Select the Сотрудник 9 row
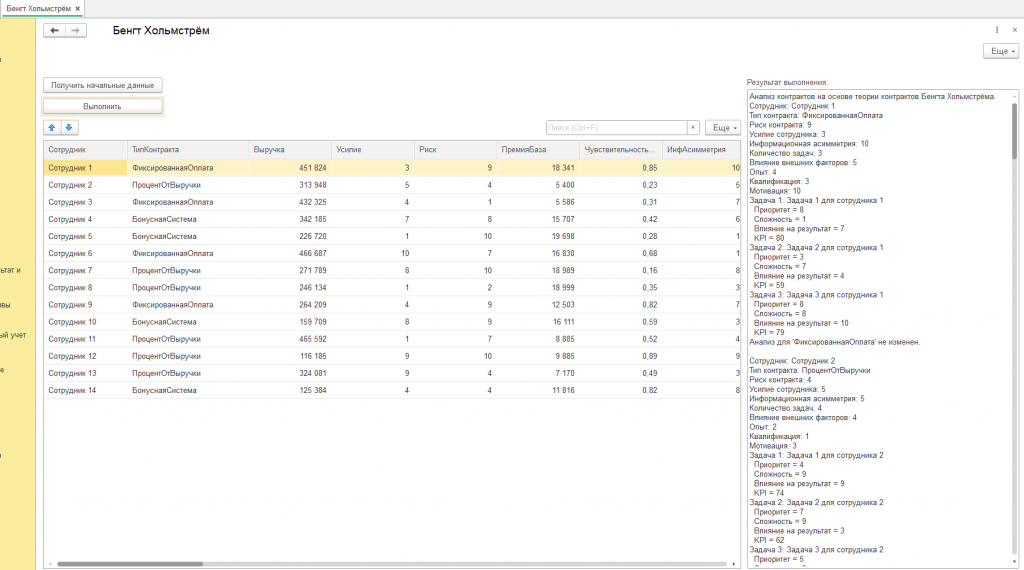The height and width of the screenshot is (570, 1024). [392, 304]
